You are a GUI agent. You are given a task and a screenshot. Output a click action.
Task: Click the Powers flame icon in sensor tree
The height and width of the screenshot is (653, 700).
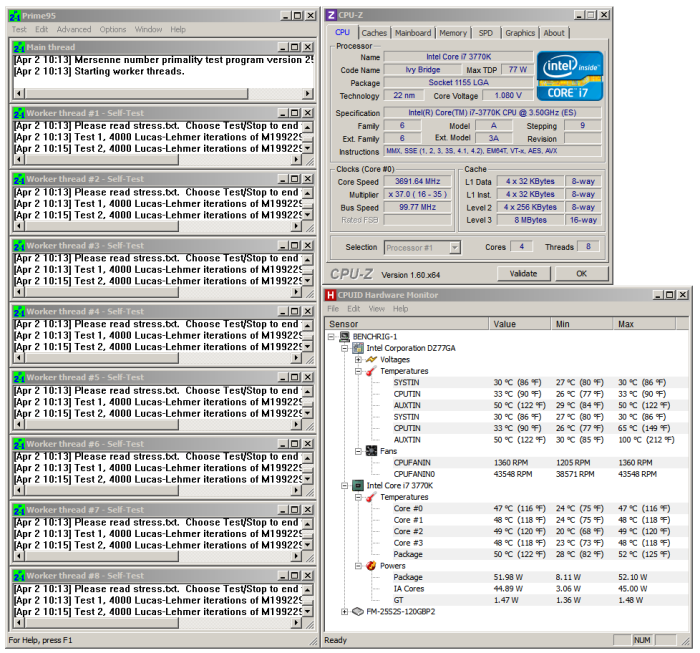(371, 565)
